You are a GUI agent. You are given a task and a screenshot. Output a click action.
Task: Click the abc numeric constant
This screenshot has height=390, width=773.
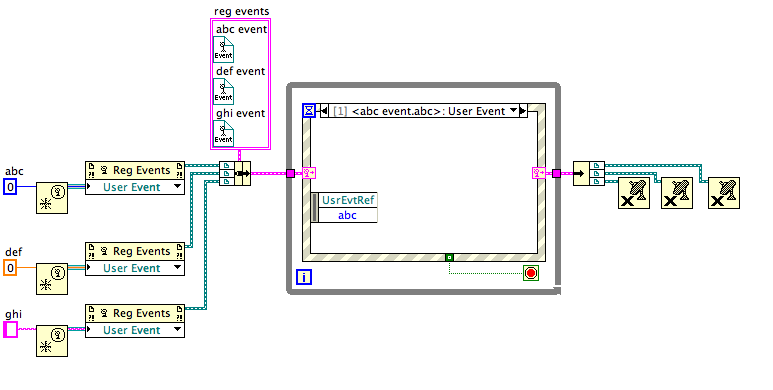(x=10, y=187)
